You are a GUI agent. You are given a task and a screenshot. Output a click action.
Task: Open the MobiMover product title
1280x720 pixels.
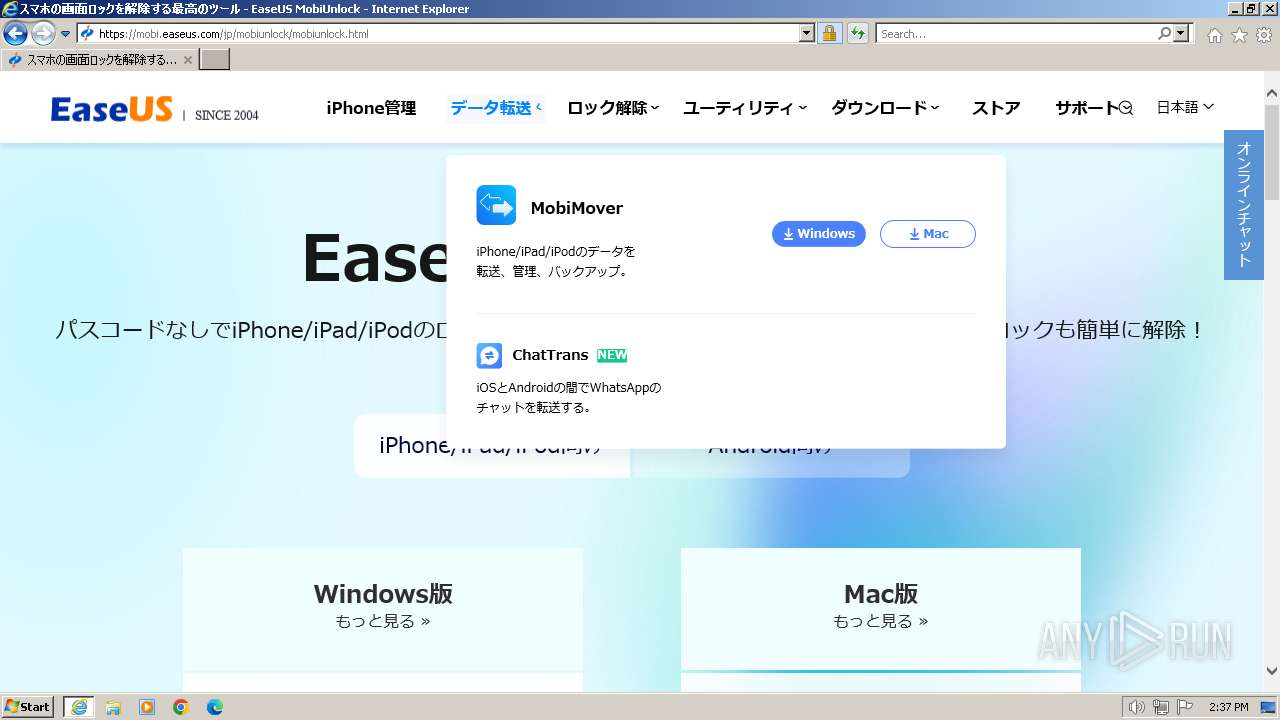coord(576,208)
